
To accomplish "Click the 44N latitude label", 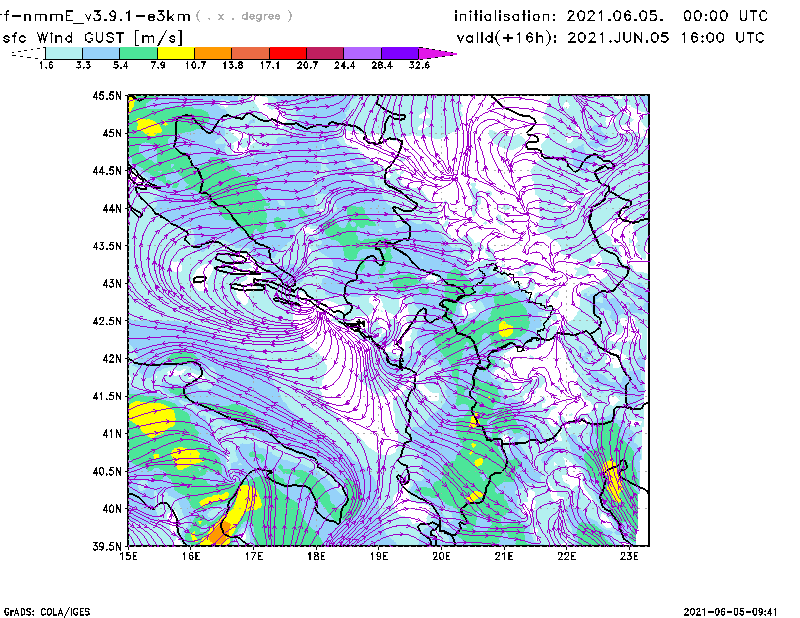I will point(112,208).
